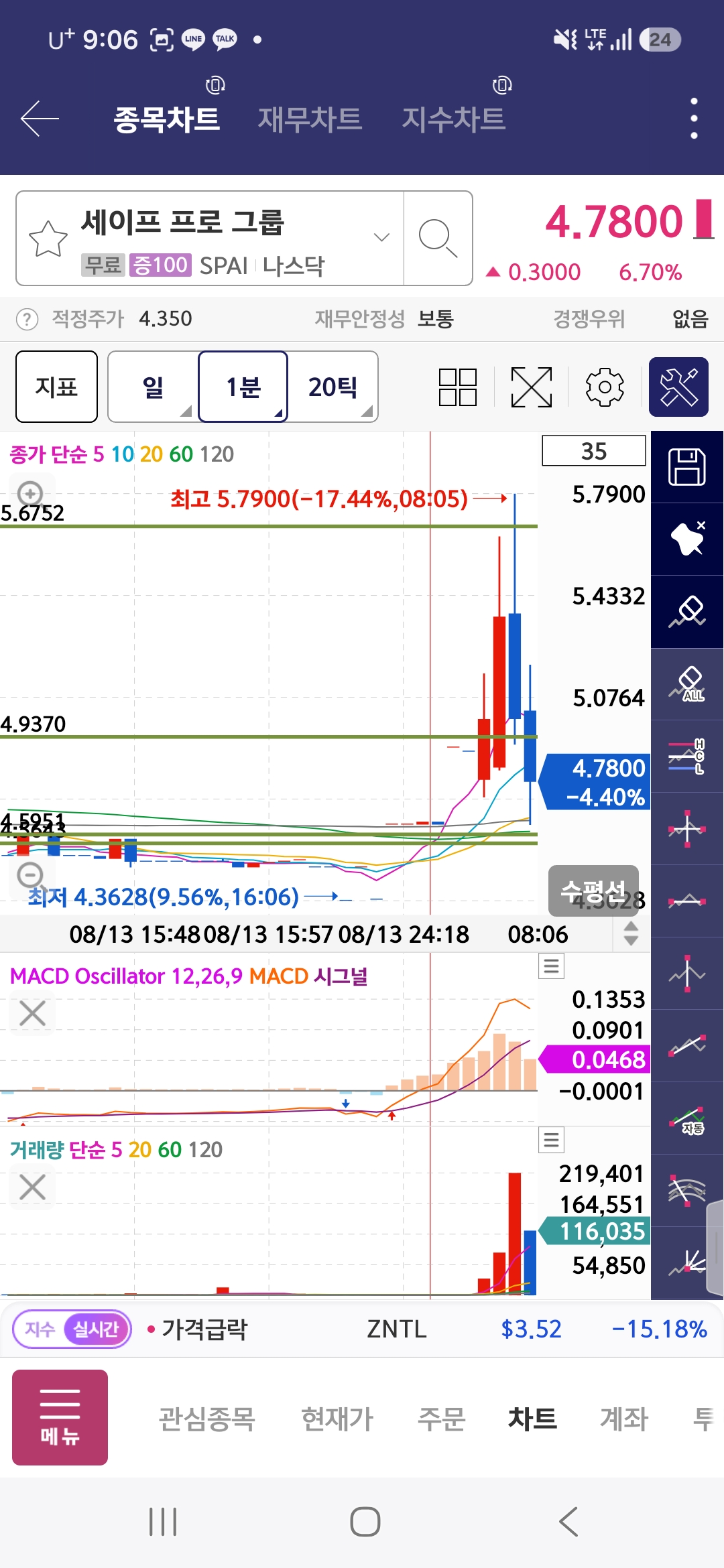Viewport: 724px width, 1568px height.
Task: Open chart settings gear
Action: click(x=605, y=387)
